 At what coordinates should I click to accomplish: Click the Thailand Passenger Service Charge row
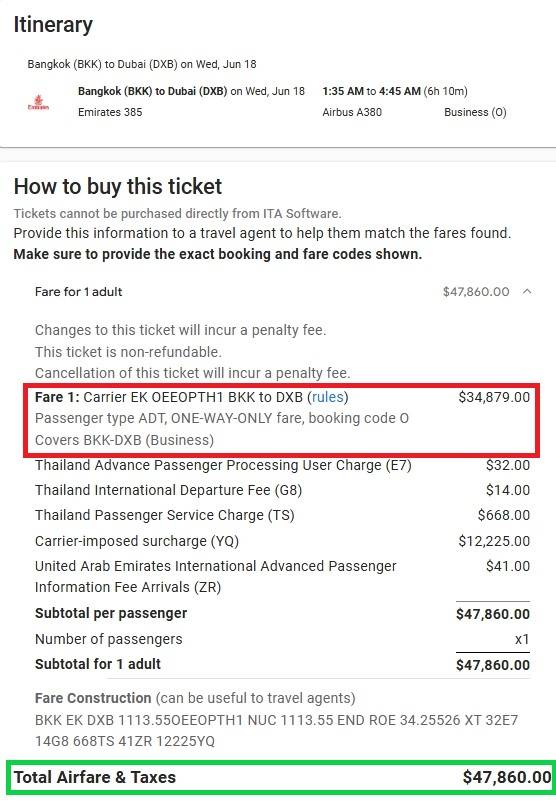(x=282, y=515)
